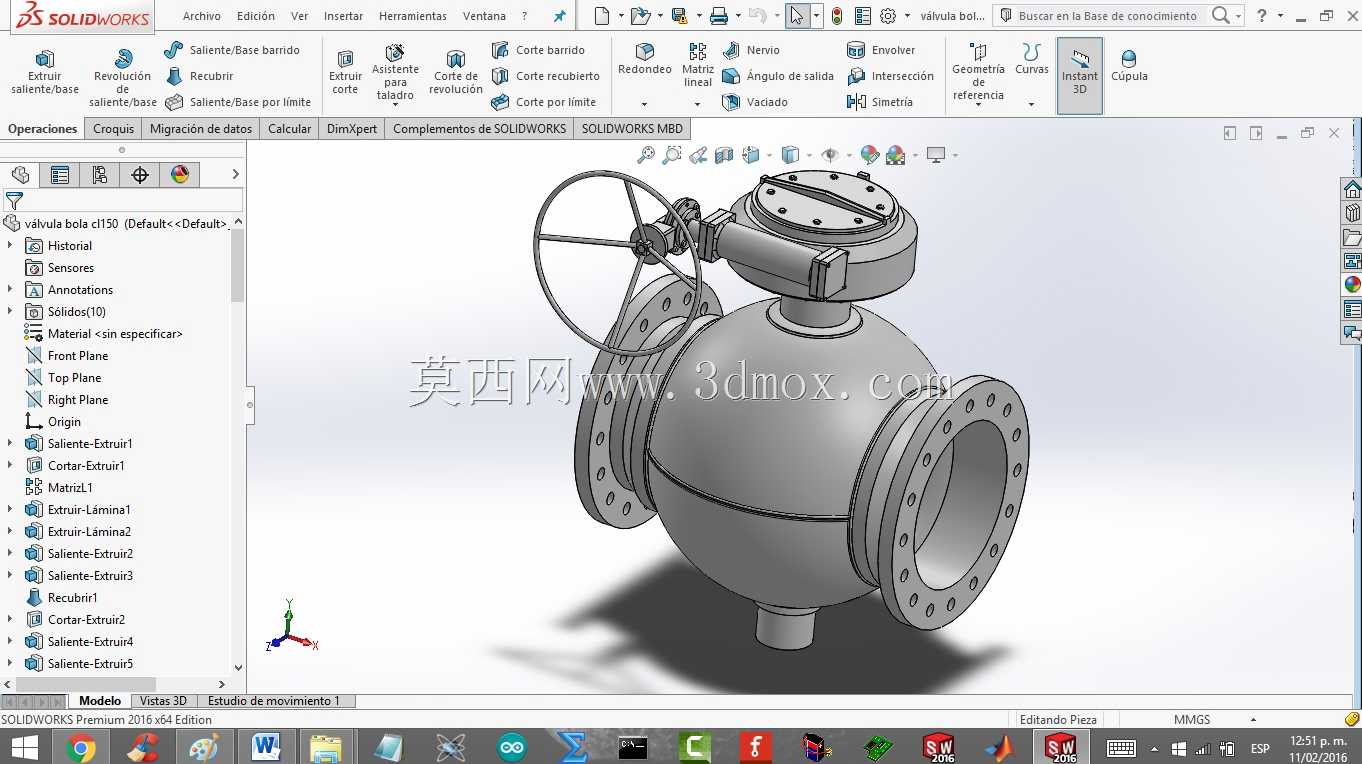The image size is (1362, 764).
Task: Activate the Recubrir loft tool
Action: click(199, 76)
